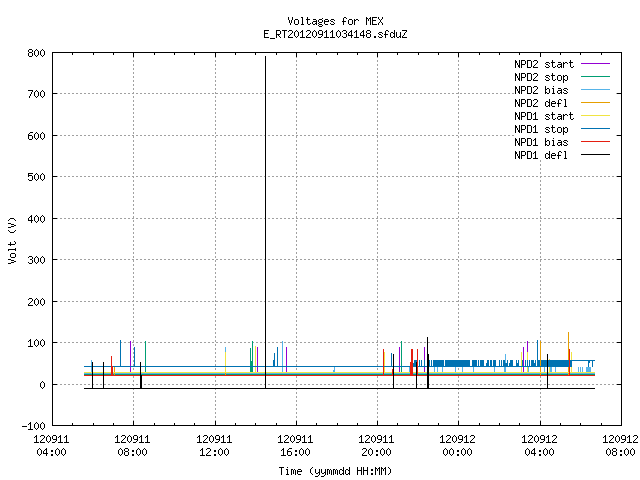The image size is (640, 480).
Task: Select the NPD1 stop legend entry
Action: point(541,129)
